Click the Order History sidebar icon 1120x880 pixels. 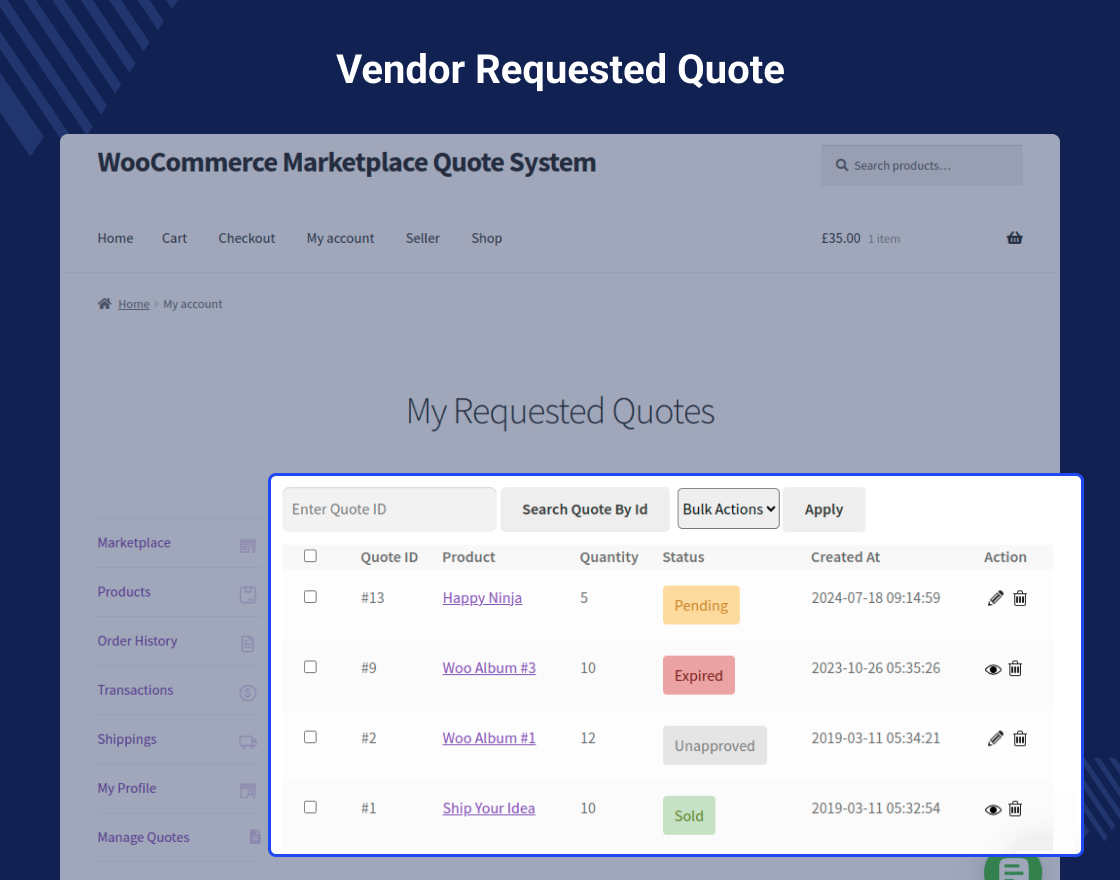[x=248, y=644]
